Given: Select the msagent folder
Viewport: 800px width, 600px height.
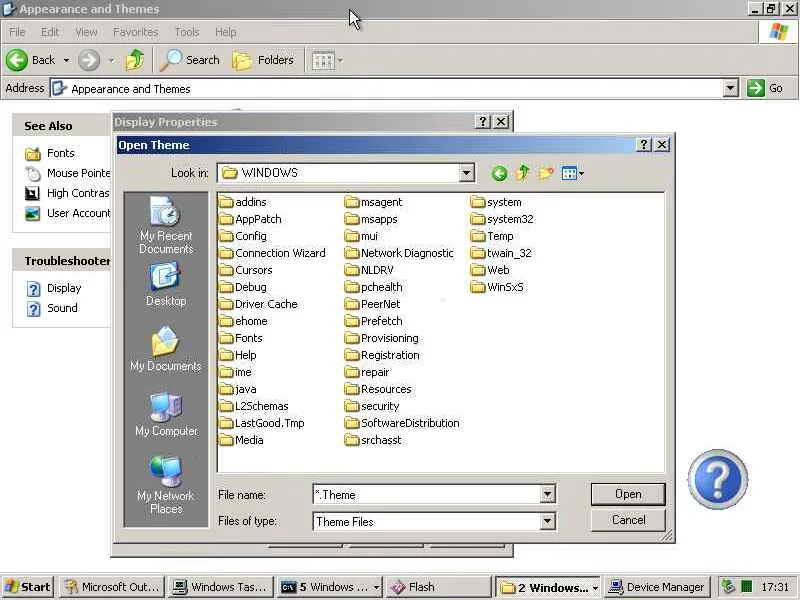Looking at the screenshot, I should [373, 202].
